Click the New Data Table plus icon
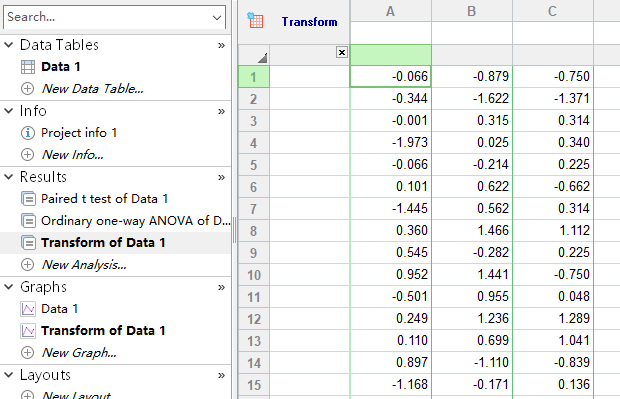The image size is (620, 399). click(27, 89)
